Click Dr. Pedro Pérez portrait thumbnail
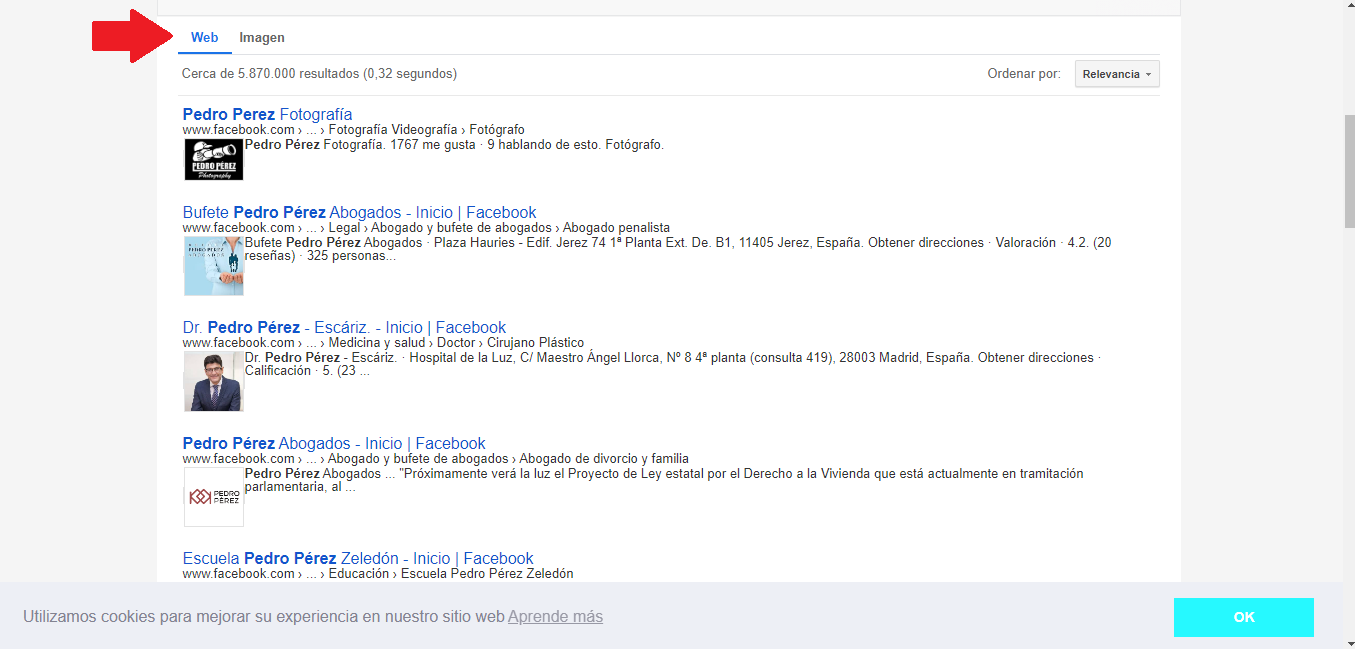This screenshot has width=1355, height=649. pos(214,381)
